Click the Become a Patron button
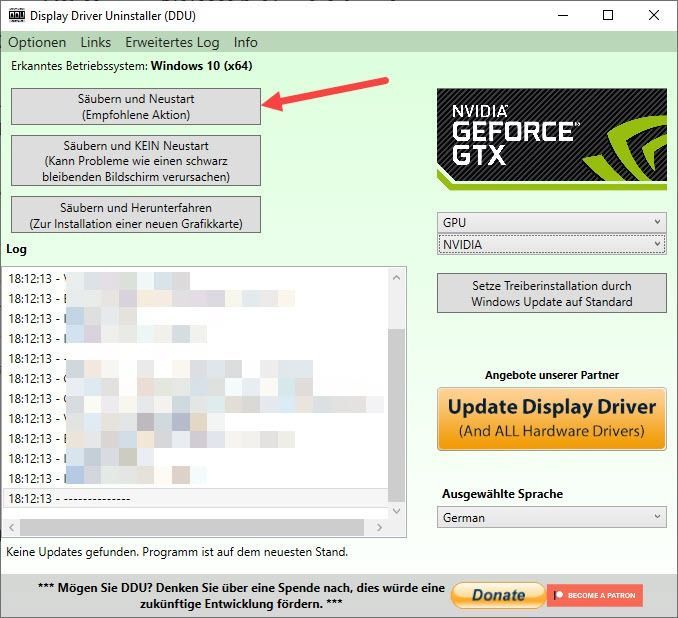Image resolution: width=678 pixels, height=618 pixels. pos(595,596)
